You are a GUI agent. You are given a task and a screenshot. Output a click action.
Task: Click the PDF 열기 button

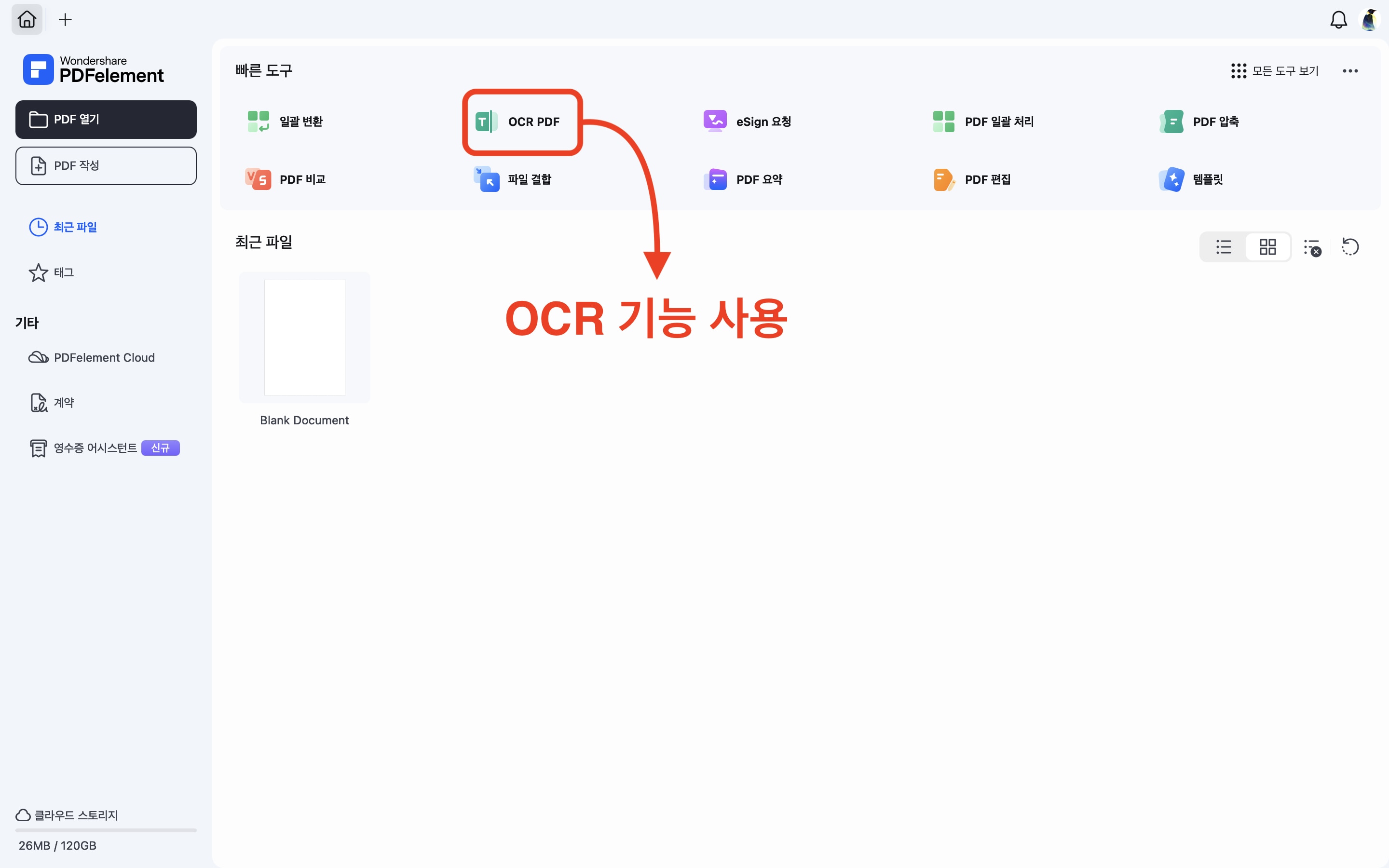click(x=106, y=120)
